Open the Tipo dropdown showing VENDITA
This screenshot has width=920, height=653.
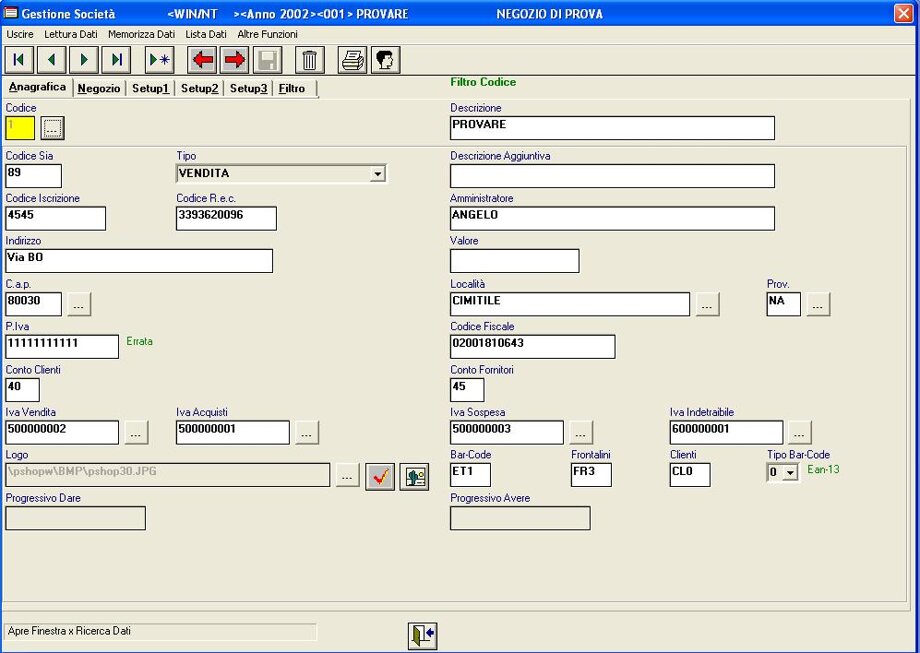[377, 174]
